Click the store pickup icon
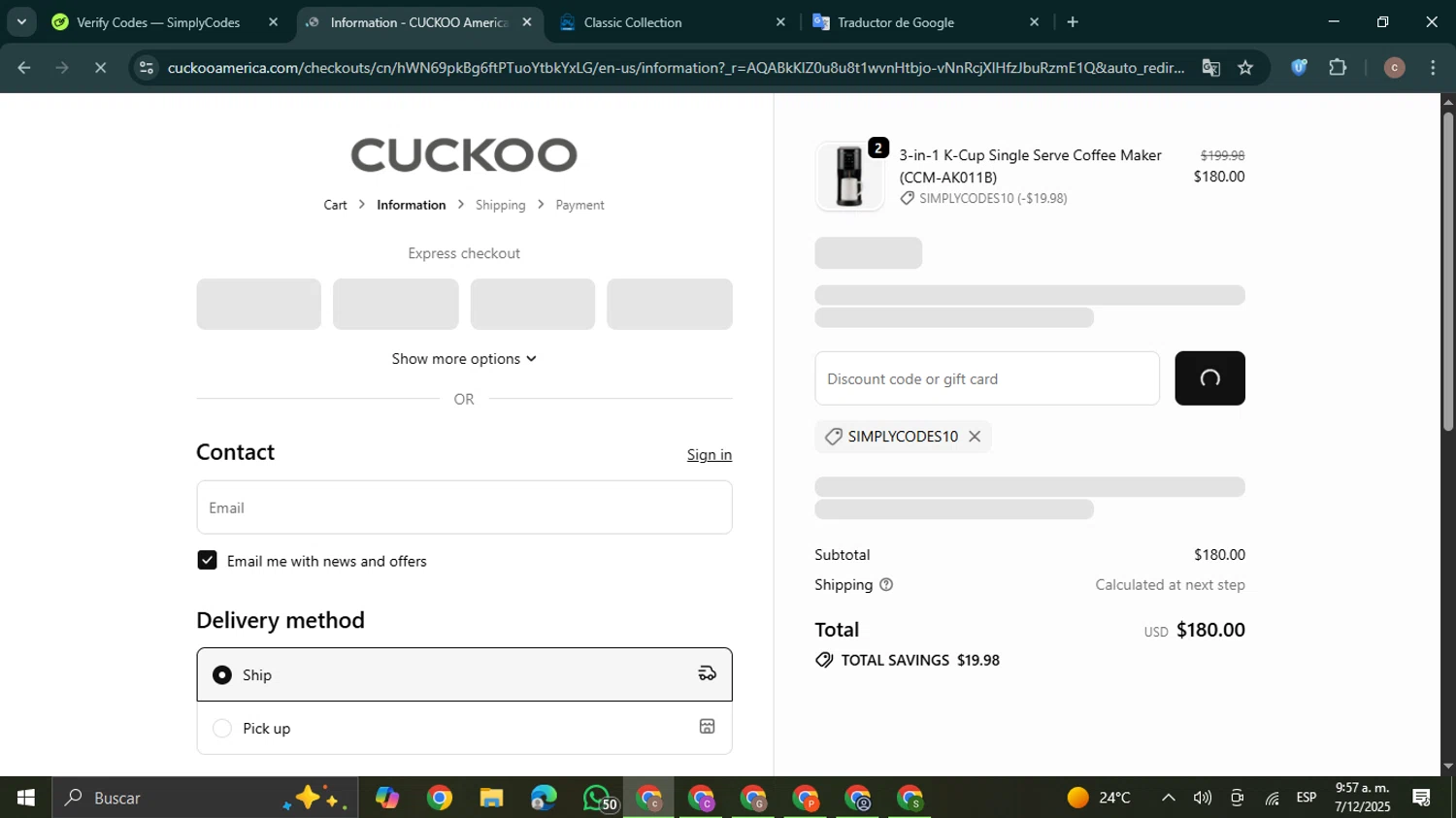Viewport: 1456px width, 818px height. click(708, 727)
